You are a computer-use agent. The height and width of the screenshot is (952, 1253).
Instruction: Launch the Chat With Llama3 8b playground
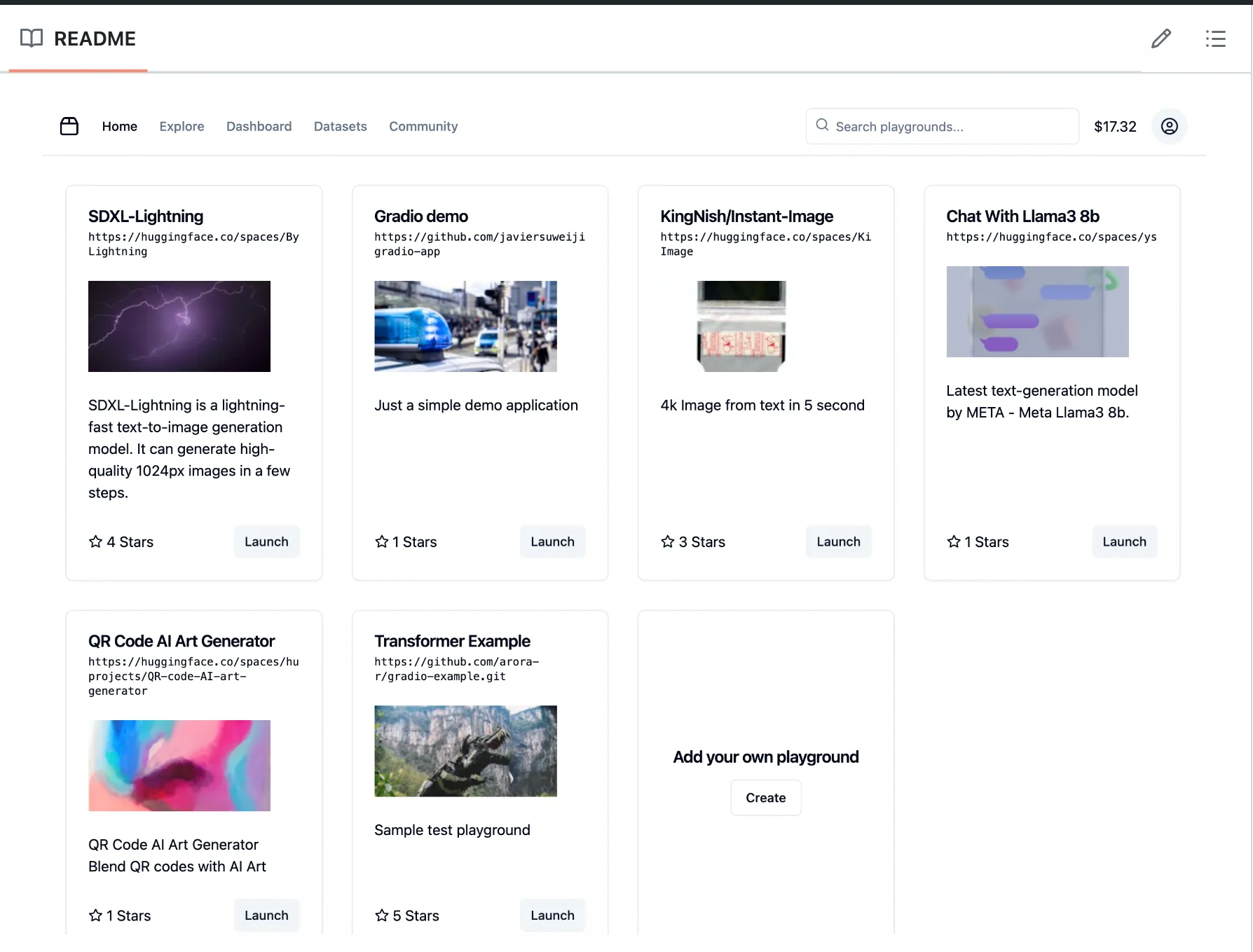1124,541
